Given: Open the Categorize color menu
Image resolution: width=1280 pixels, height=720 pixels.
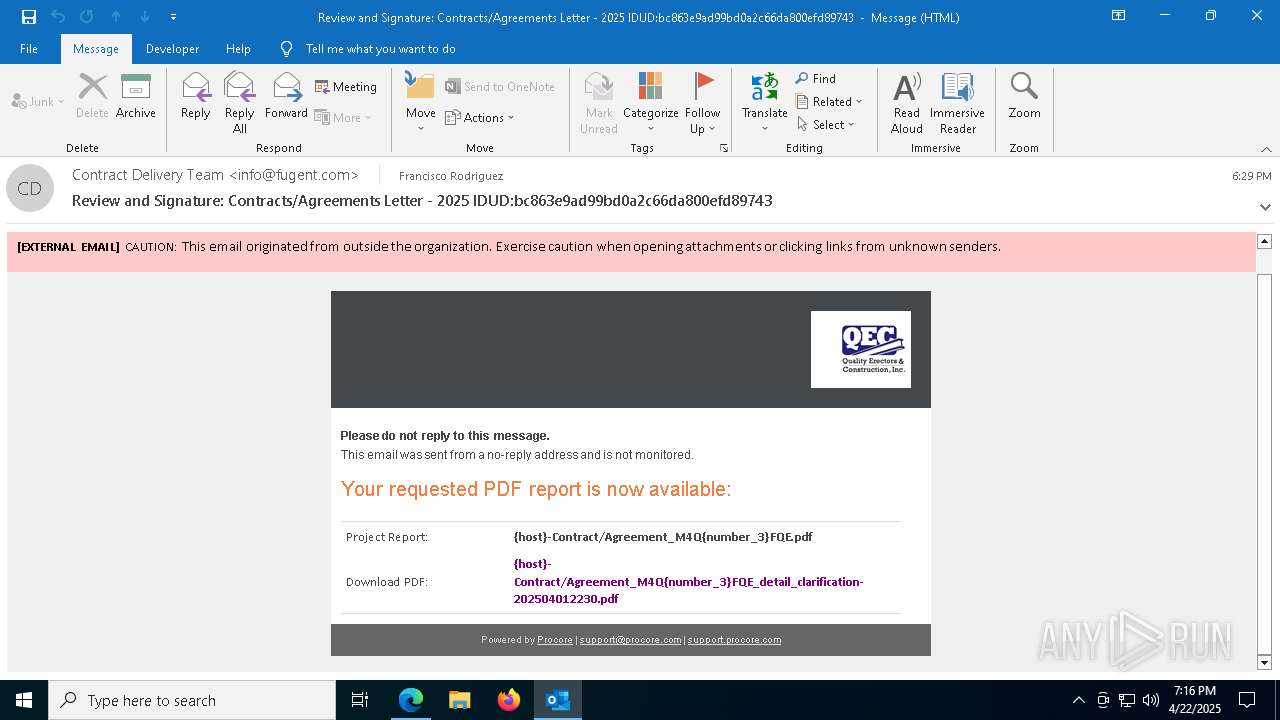Looking at the screenshot, I should pyautogui.click(x=651, y=103).
